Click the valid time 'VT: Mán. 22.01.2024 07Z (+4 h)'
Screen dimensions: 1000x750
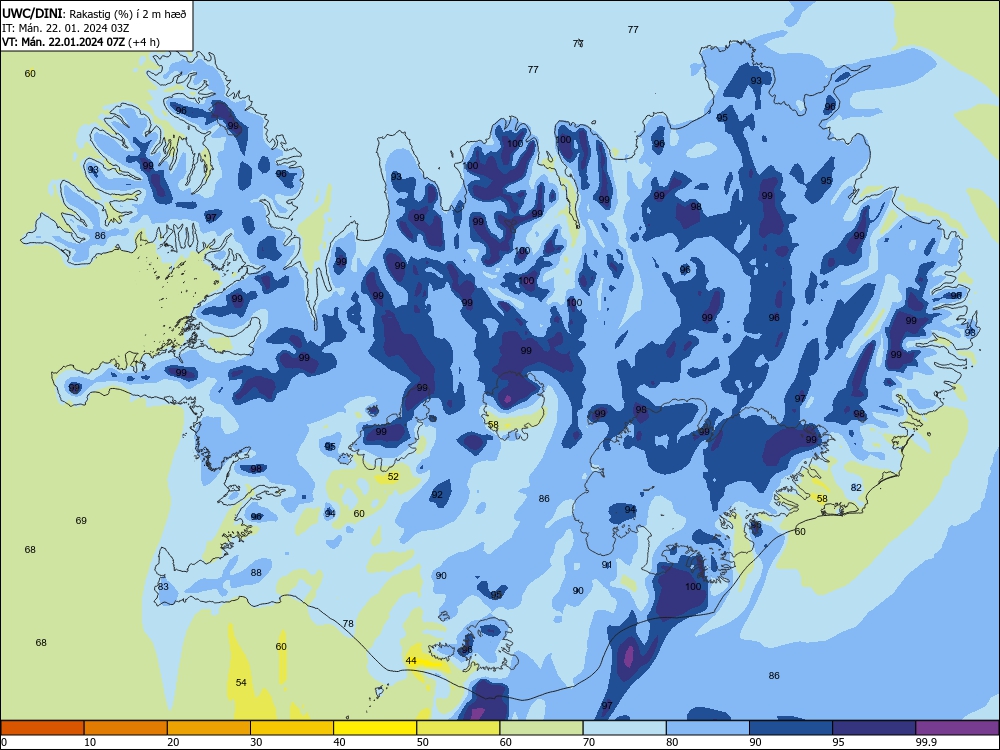(81, 42)
